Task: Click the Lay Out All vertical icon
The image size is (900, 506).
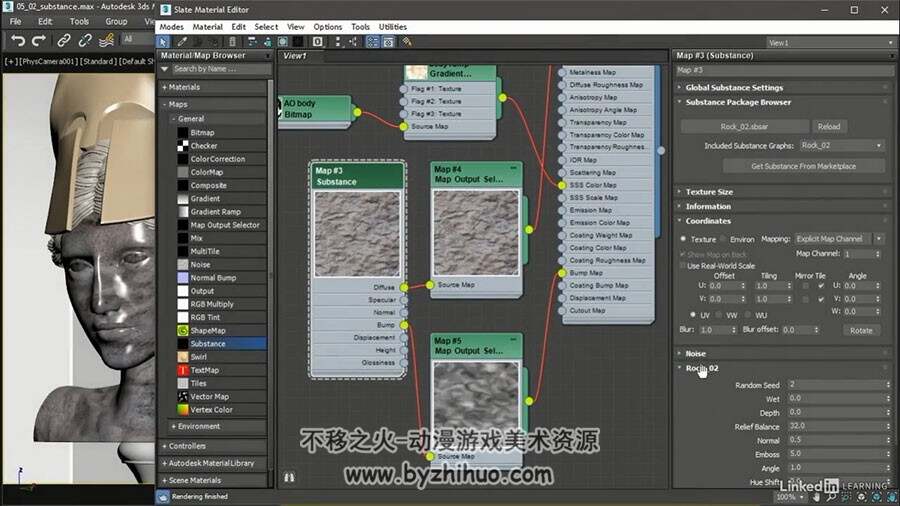Action: tap(338, 42)
